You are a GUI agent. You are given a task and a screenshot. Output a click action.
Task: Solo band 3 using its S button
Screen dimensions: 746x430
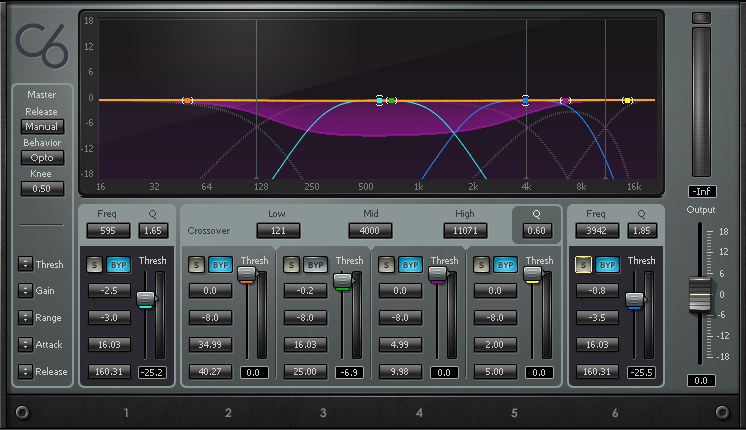pyautogui.click(x=290, y=265)
